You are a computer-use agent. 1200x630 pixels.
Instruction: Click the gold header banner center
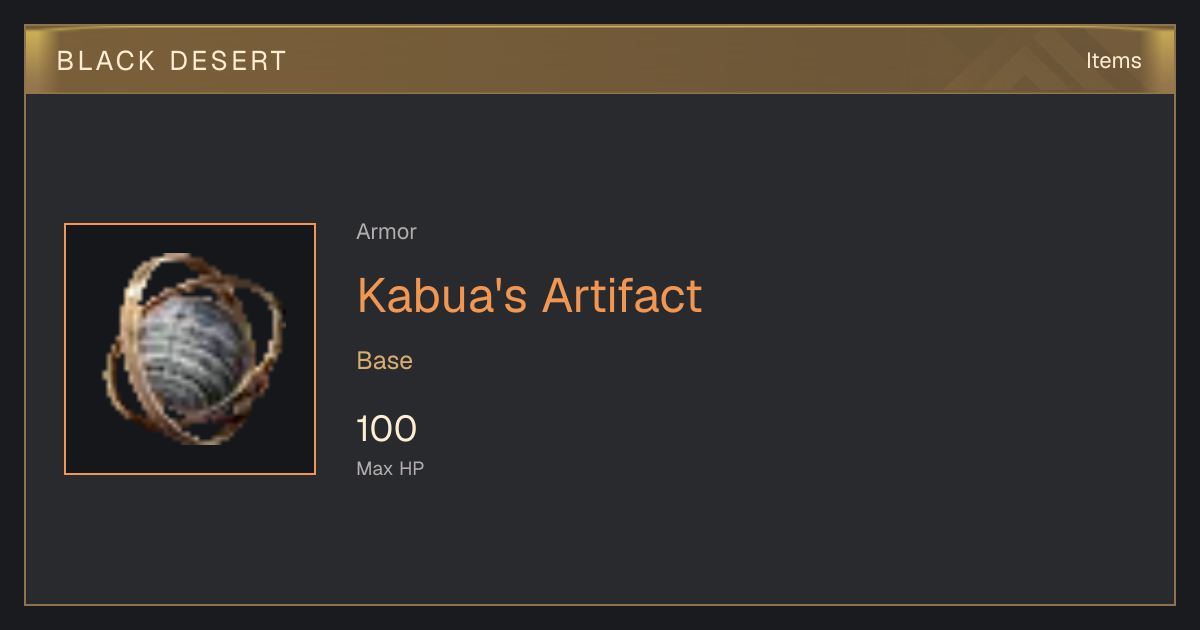point(600,60)
